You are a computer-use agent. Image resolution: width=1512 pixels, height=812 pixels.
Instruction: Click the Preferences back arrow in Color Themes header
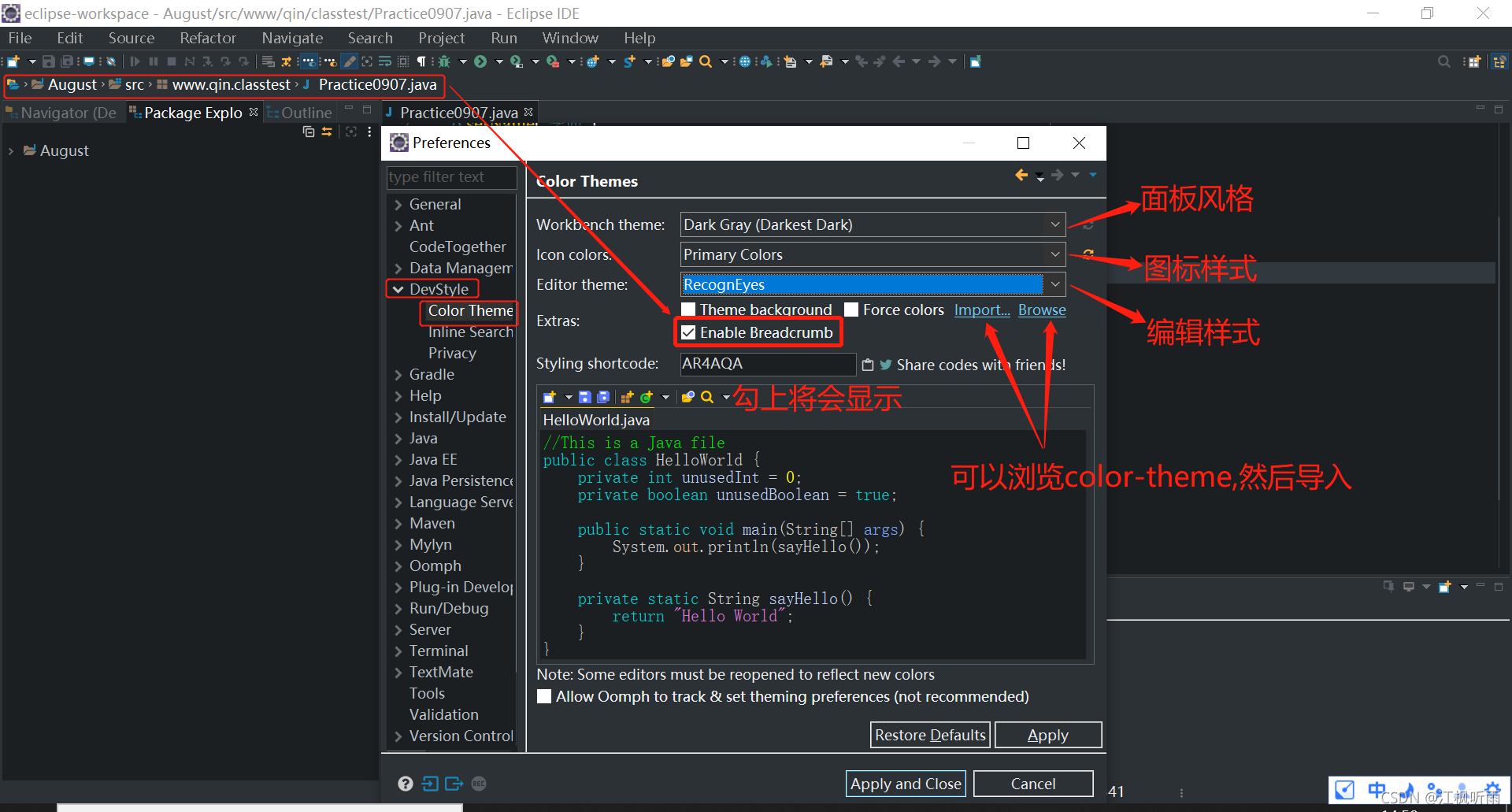coord(1021,175)
